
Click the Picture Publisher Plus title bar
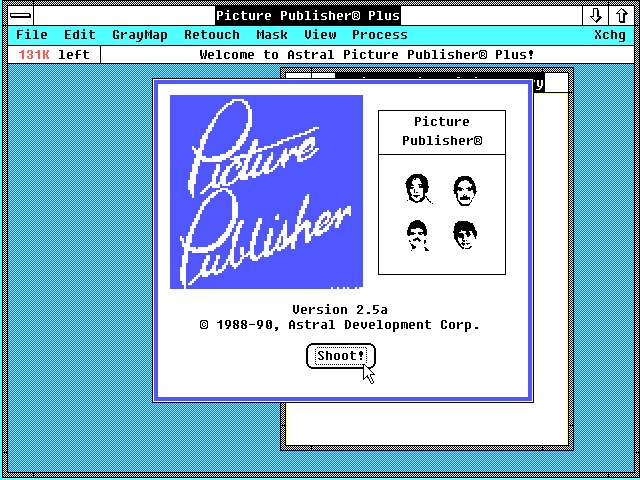tap(308, 16)
